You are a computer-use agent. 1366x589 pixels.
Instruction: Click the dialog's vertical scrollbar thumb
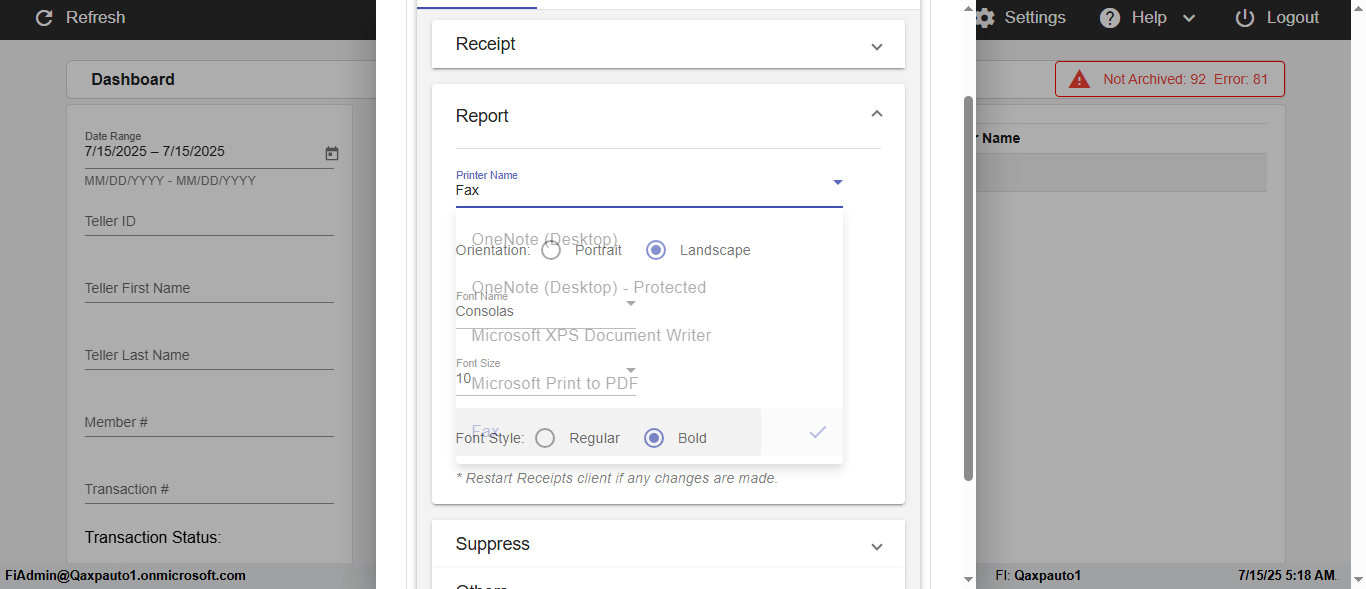tap(968, 288)
